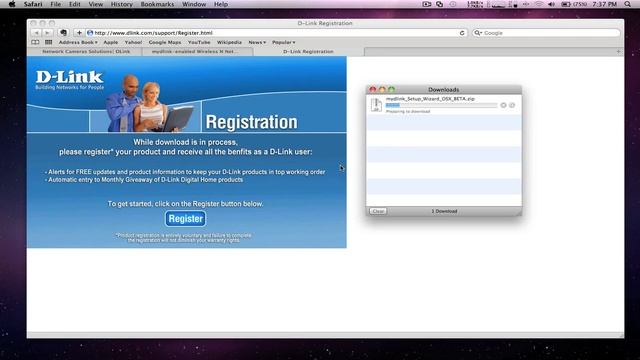The width and height of the screenshot is (640, 360).
Task: Open the Google Maps bookmark link
Action: (165, 42)
